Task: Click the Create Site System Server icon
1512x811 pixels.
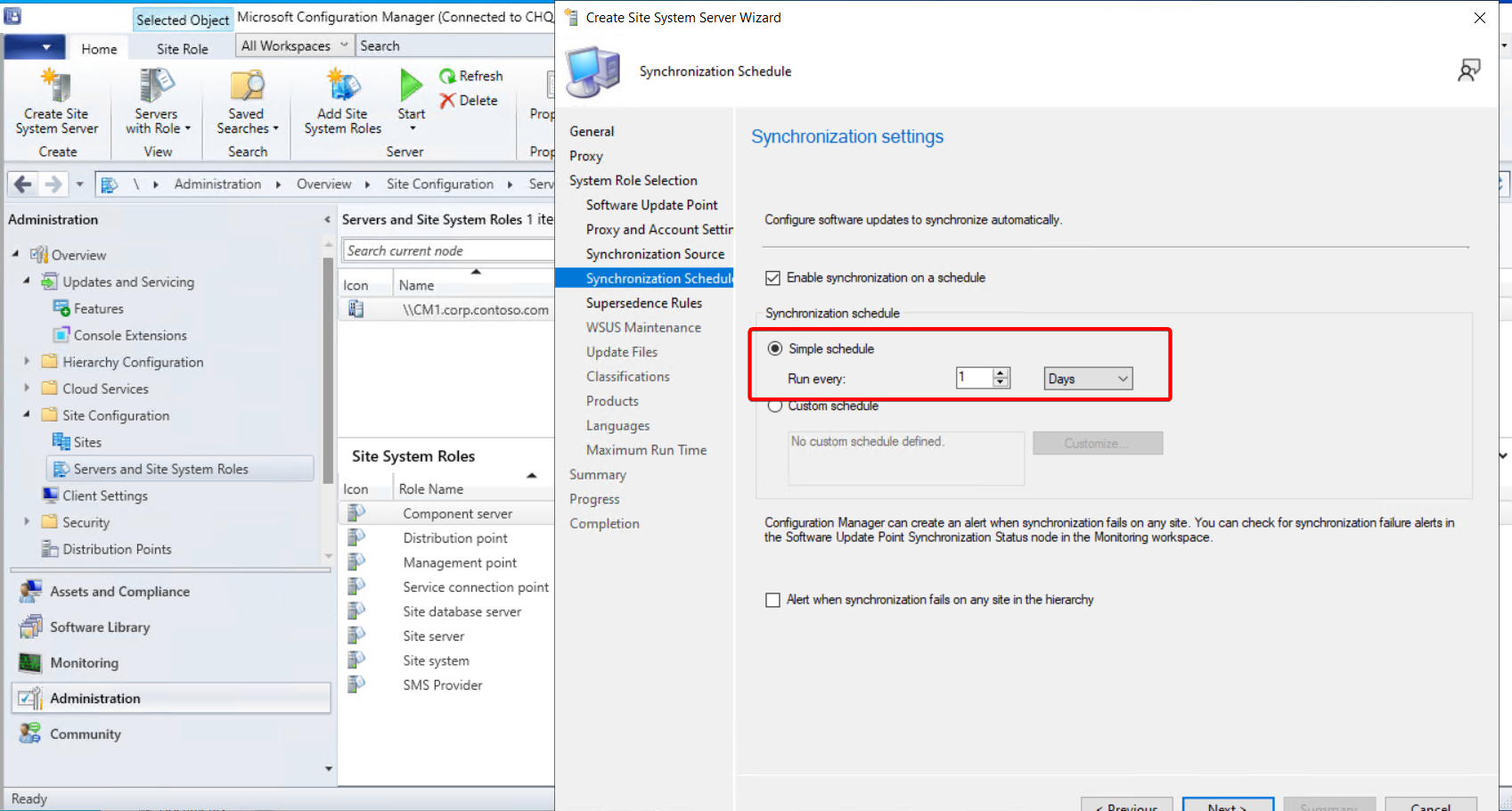Action: [x=56, y=86]
